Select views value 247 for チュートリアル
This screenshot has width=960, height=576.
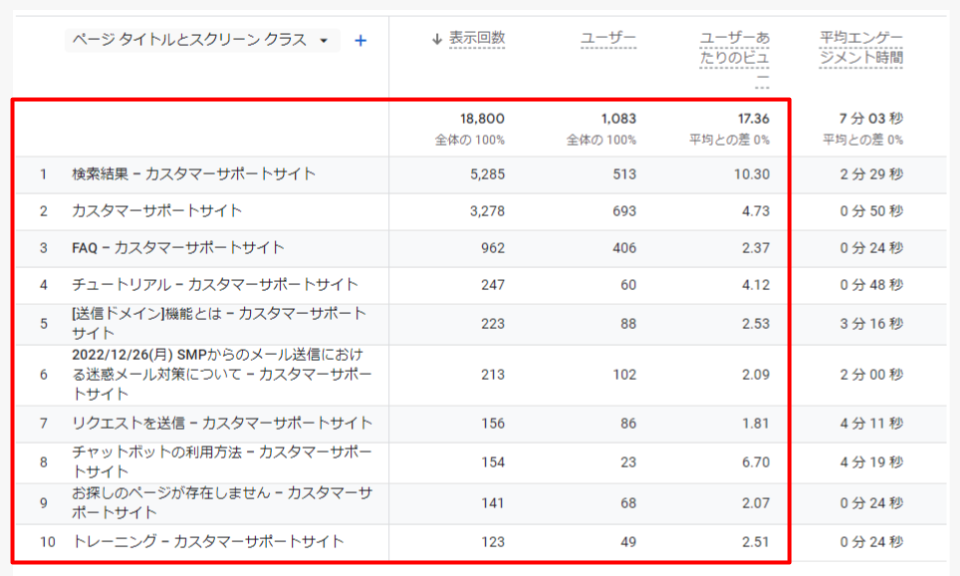tap(493, 285)
